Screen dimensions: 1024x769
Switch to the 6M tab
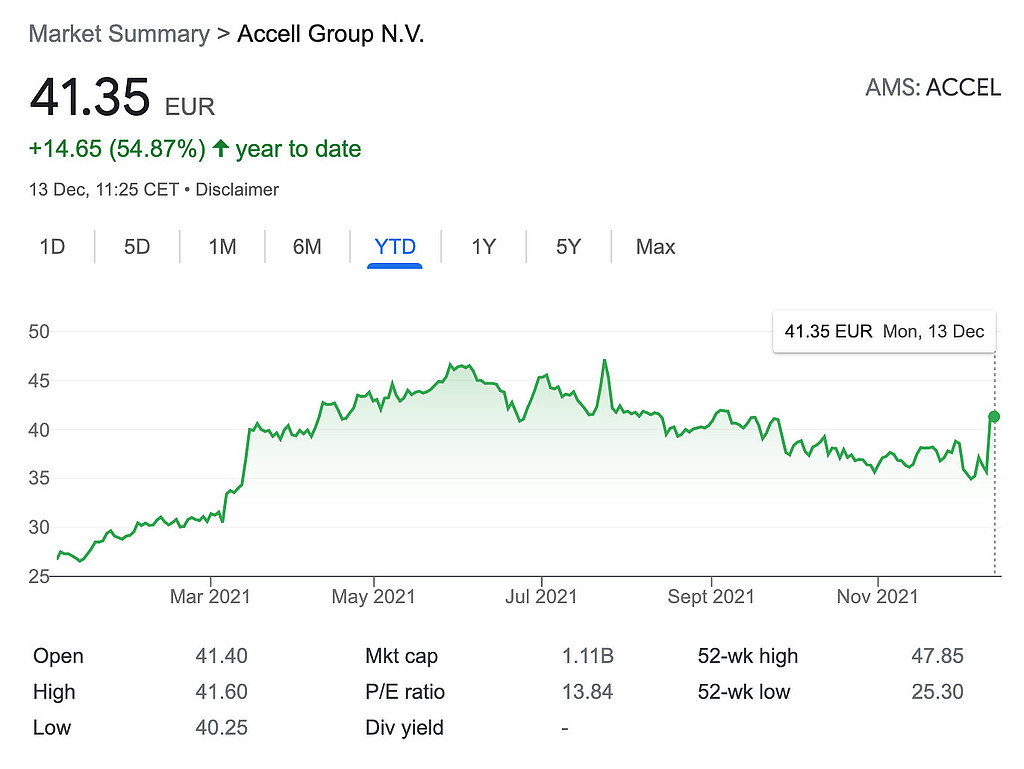pyautogui.click(x=307, y=247)
